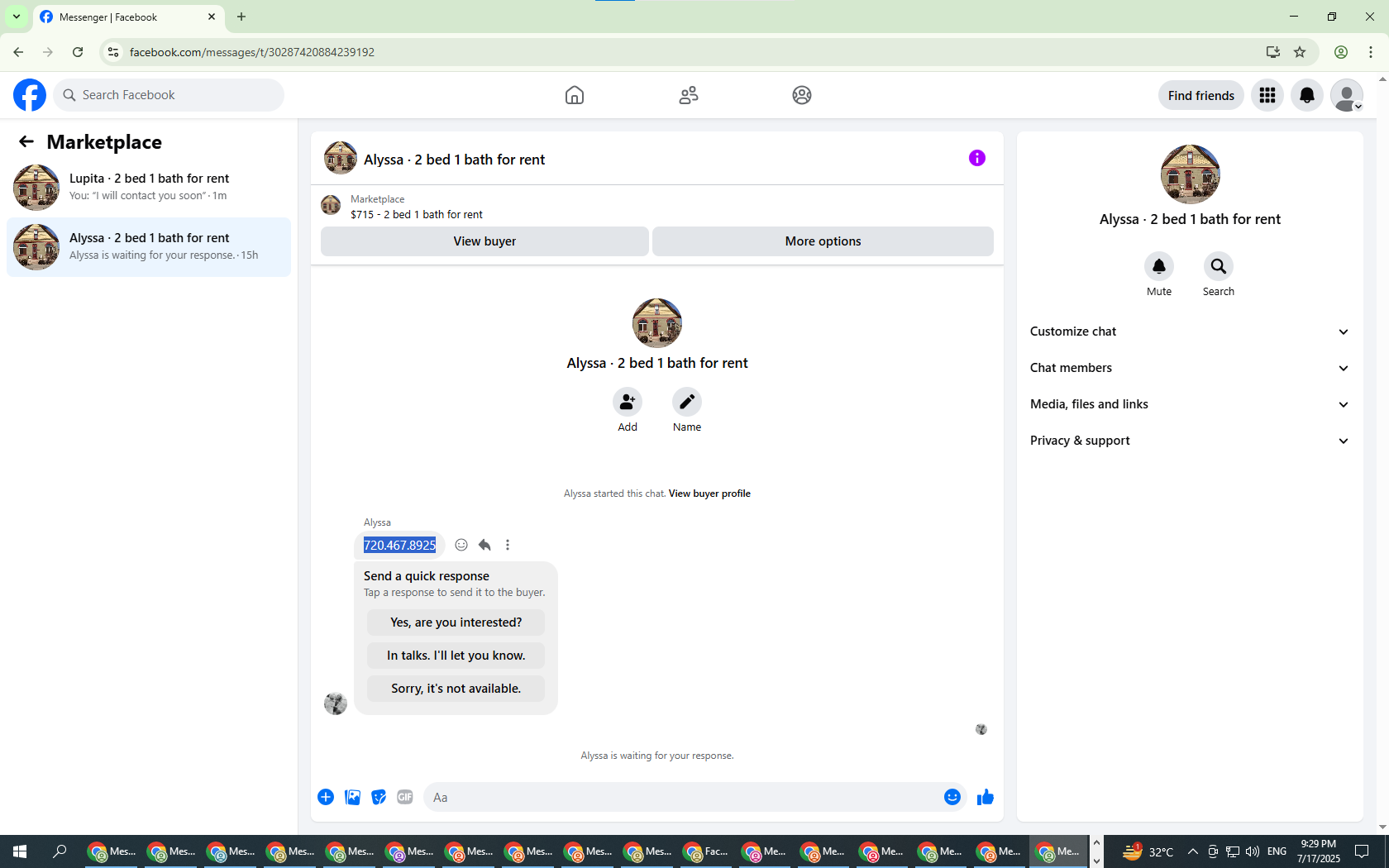
Task: Click the More options button
Action: tap(823, 241)
